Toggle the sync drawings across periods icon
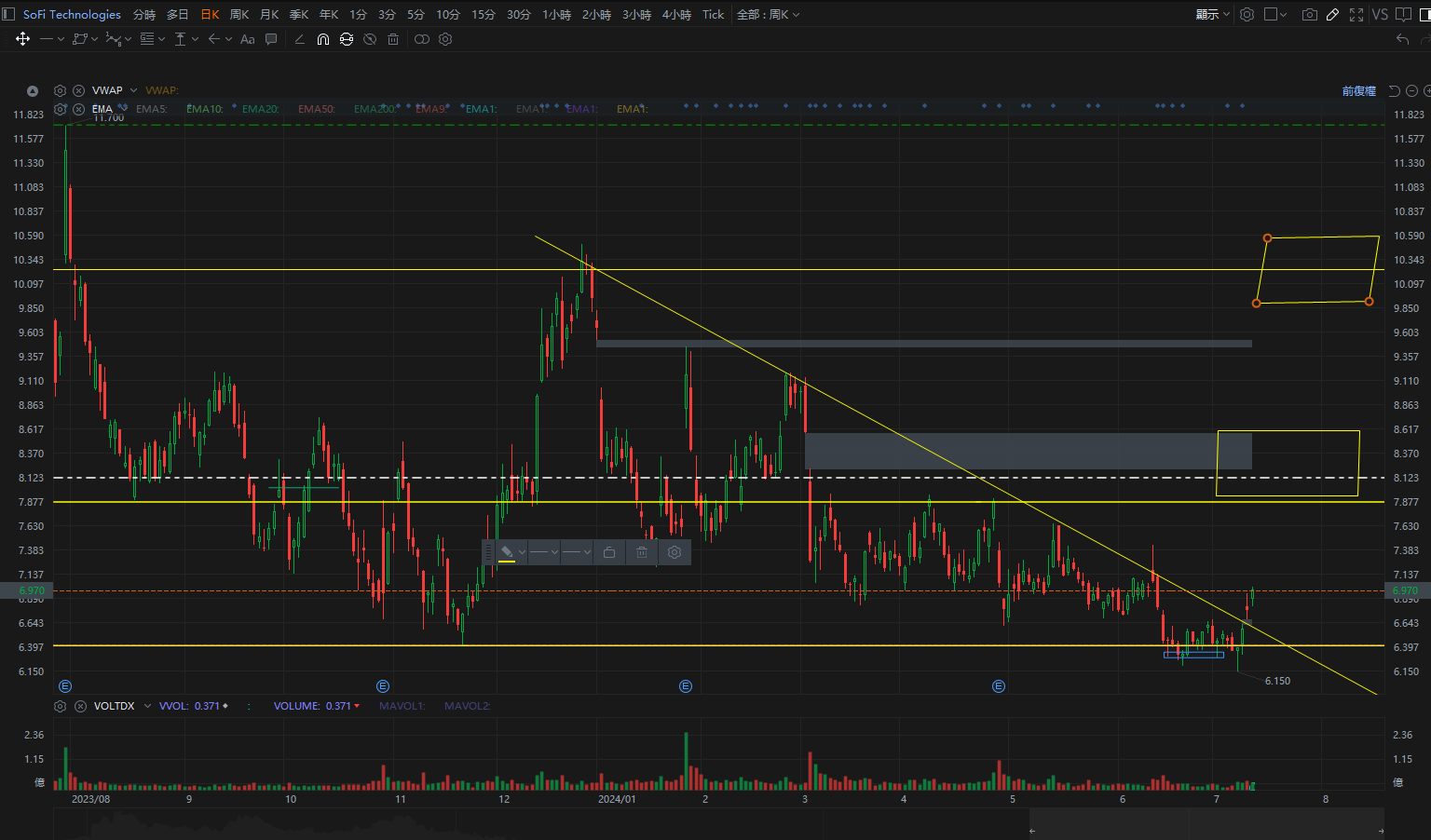The width and height of the screenshot is (1431, 840). tap(347, 39)
